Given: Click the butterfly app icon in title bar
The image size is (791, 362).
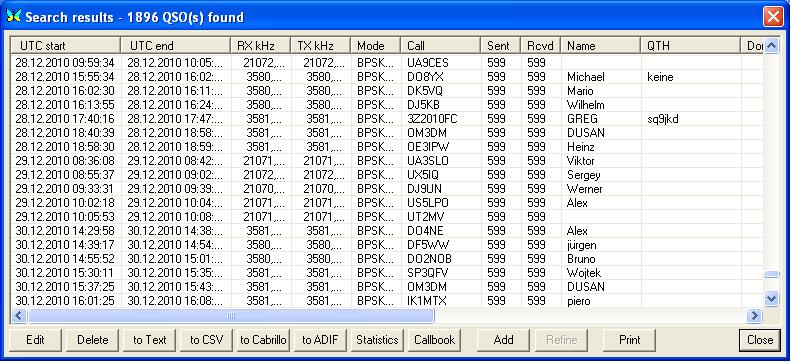Looking at the screenshot, I should 14,16.
